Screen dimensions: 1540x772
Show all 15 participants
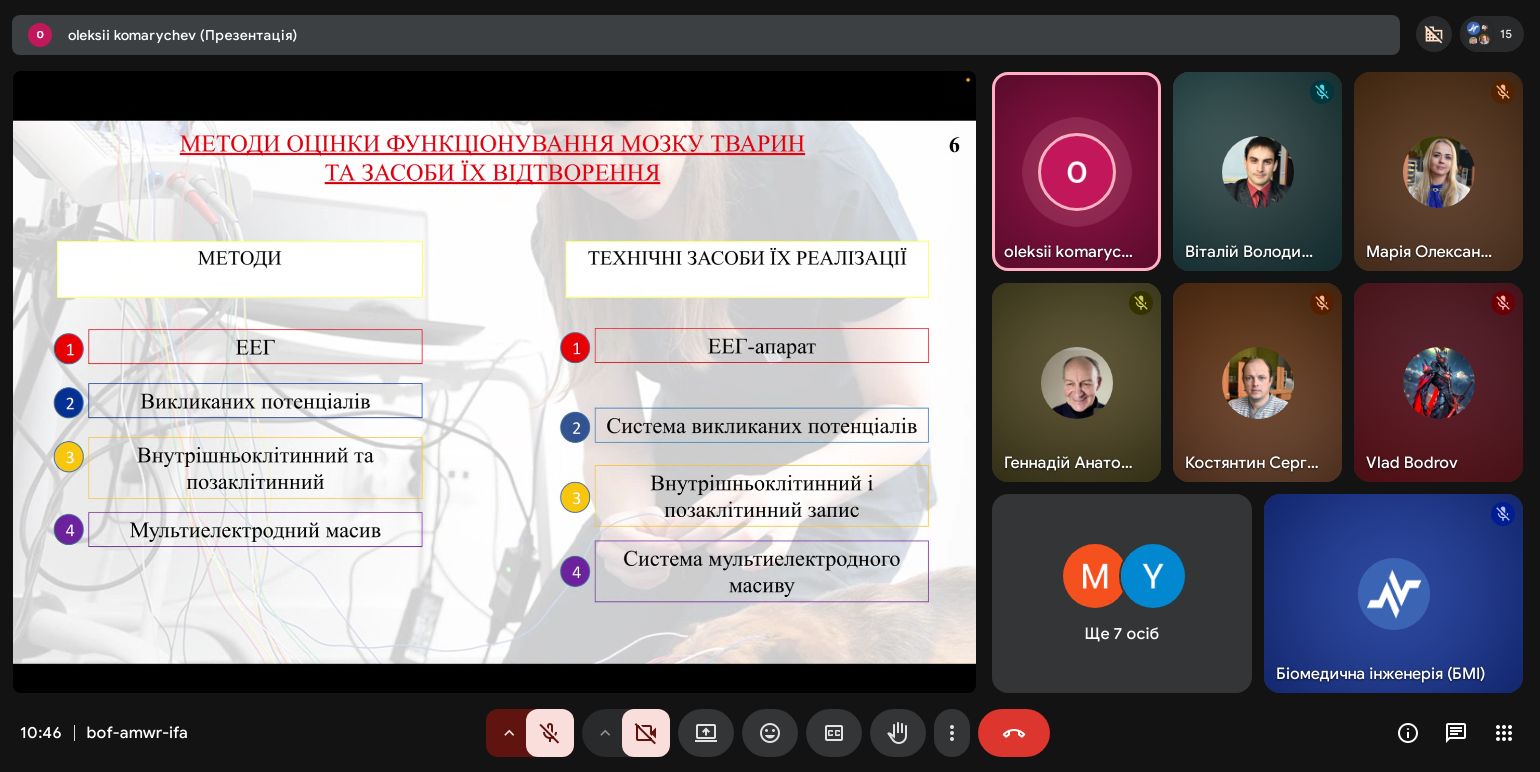pyautogui.click(x=1491, y=34)
